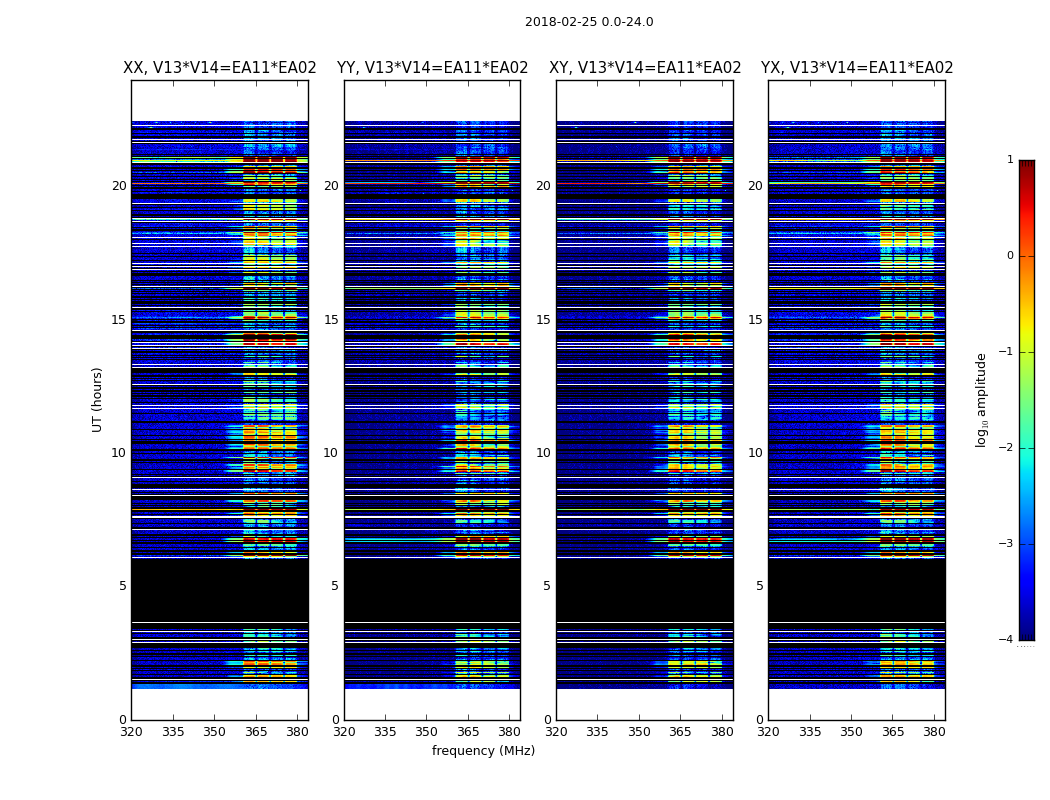Click the UT (hours) axis label
This screenshot has width=1050, height=800.
pos(97,400)
